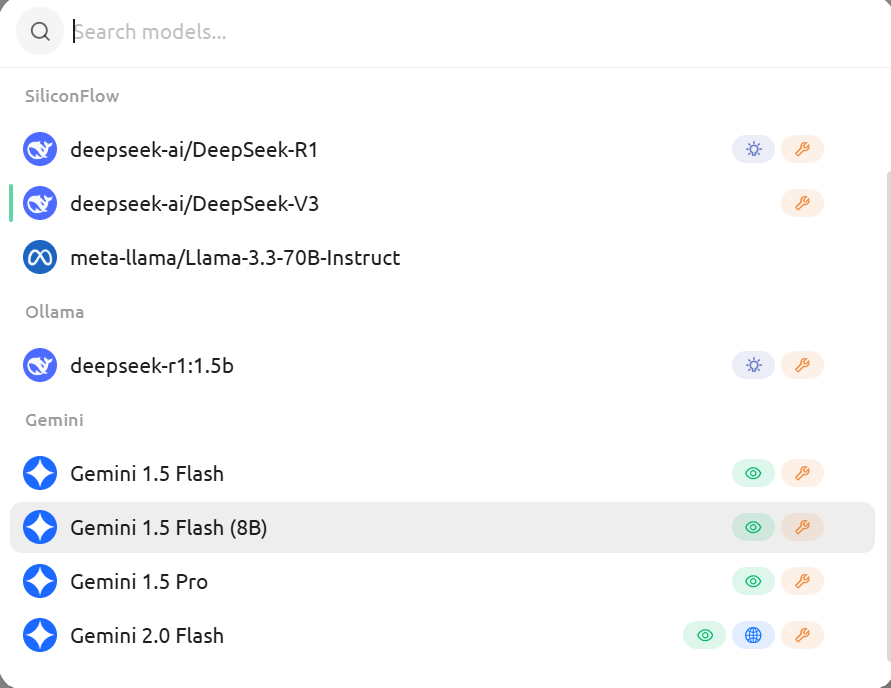The height and width of the screenshot is (688, 891).
Task: Select Gemini 1.5 Flash model
Action: (x=442, y=473)
